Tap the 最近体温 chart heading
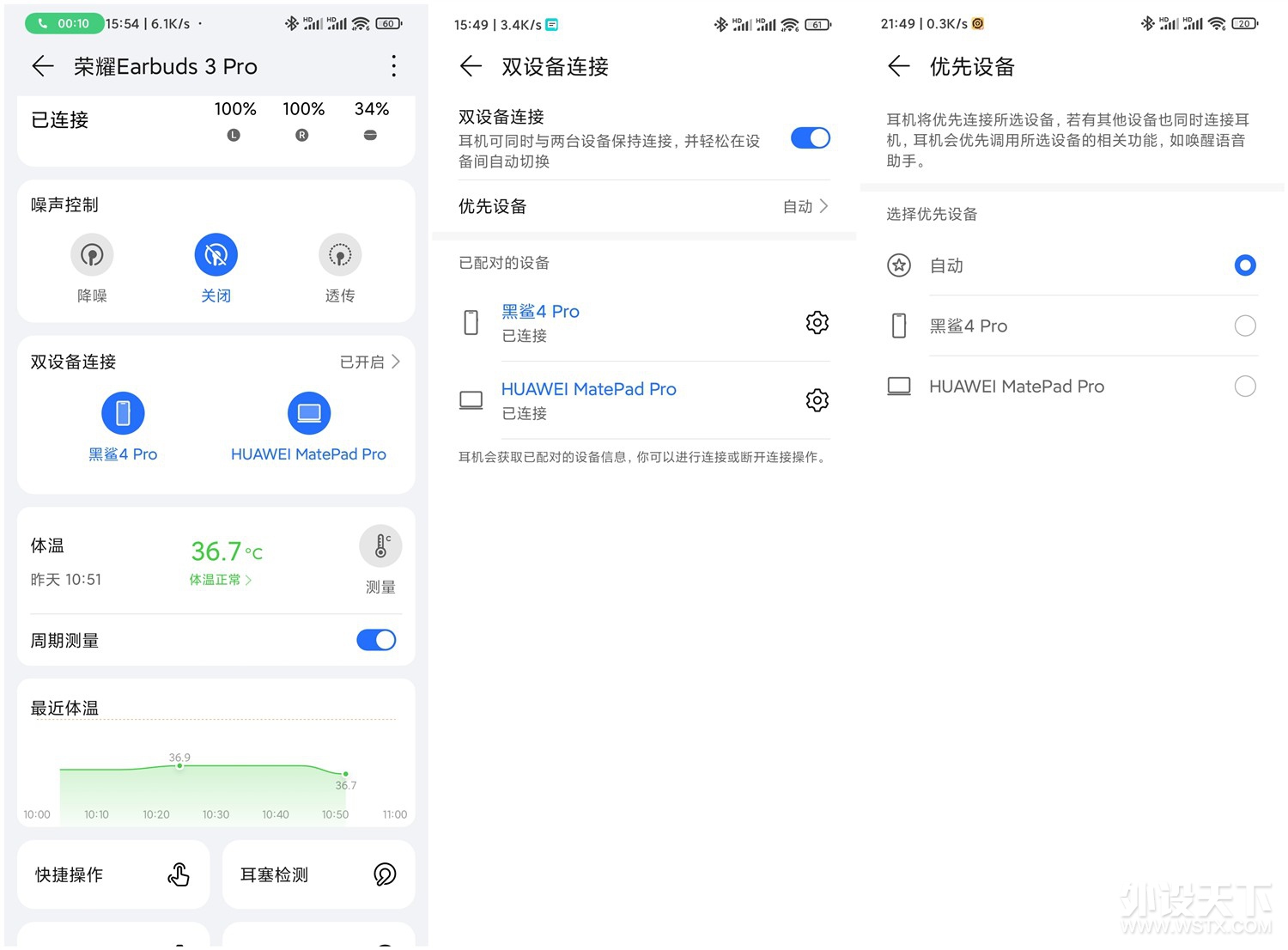1288x950 pixels. (64, 708)
